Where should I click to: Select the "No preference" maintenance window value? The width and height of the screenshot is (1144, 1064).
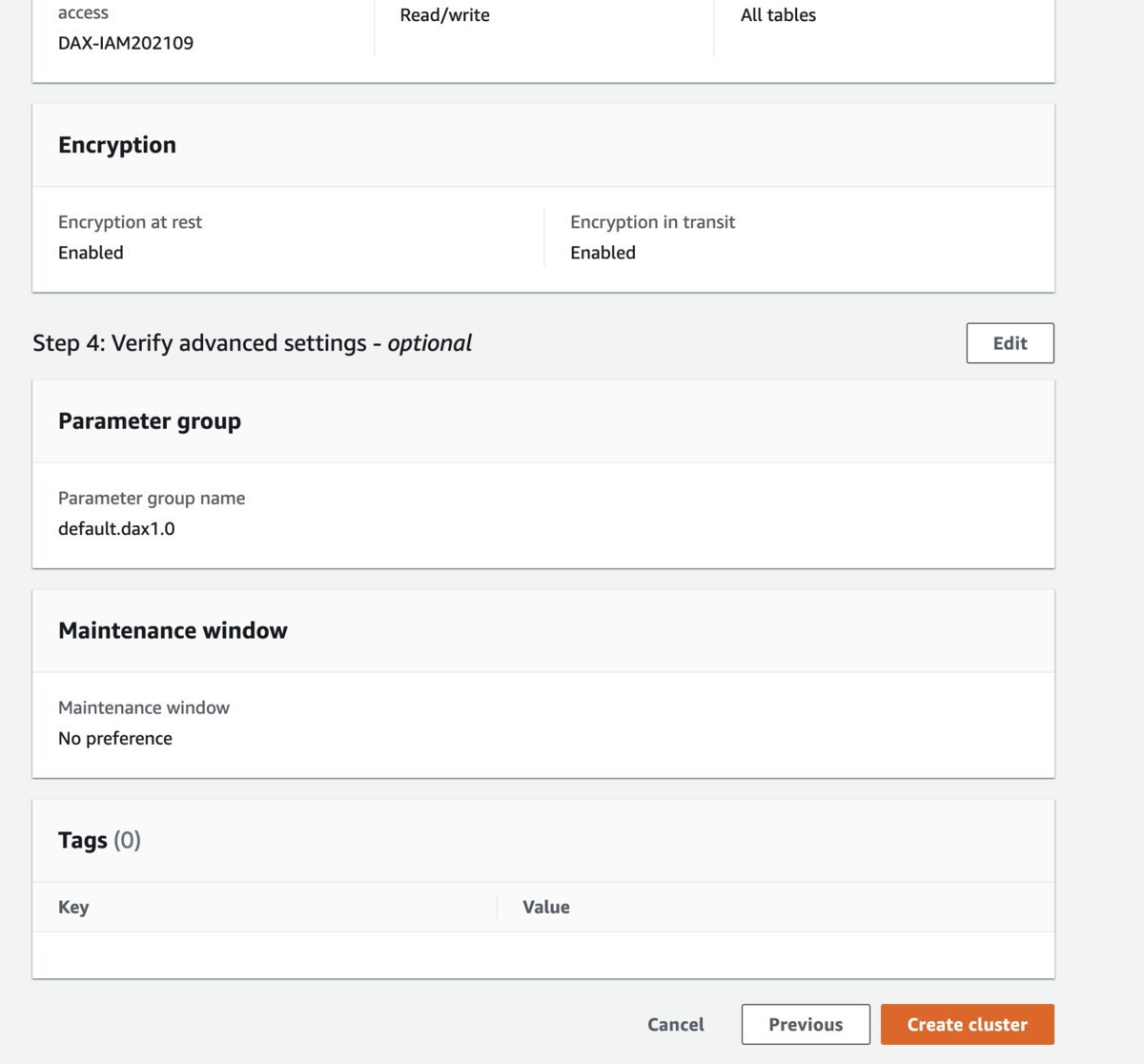click(115, 738)
